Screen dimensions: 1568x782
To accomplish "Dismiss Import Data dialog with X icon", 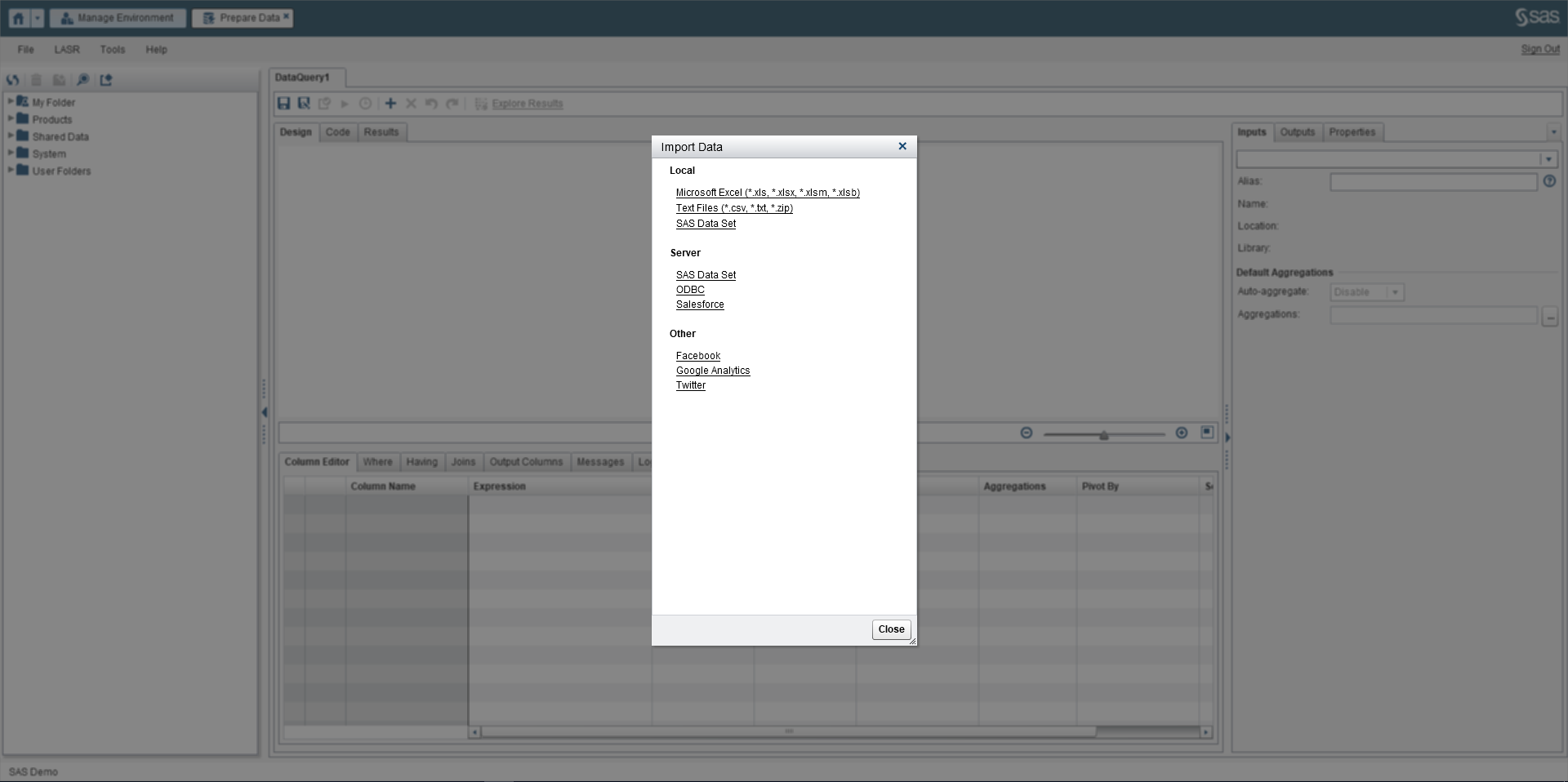I will coord(902,146).
